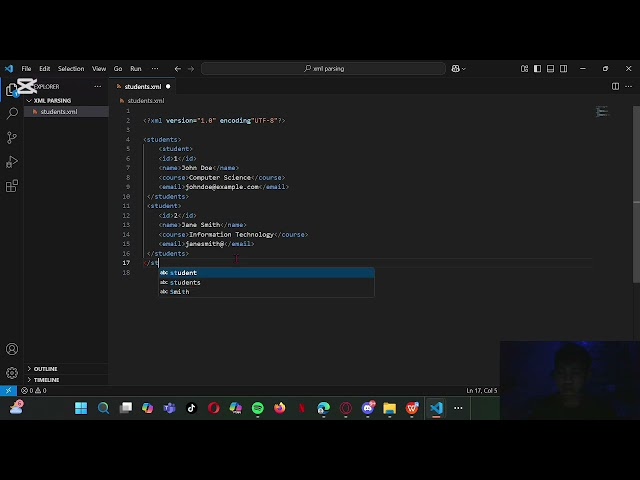
Task: Open Windows Start menu
Action: point(81,408)
